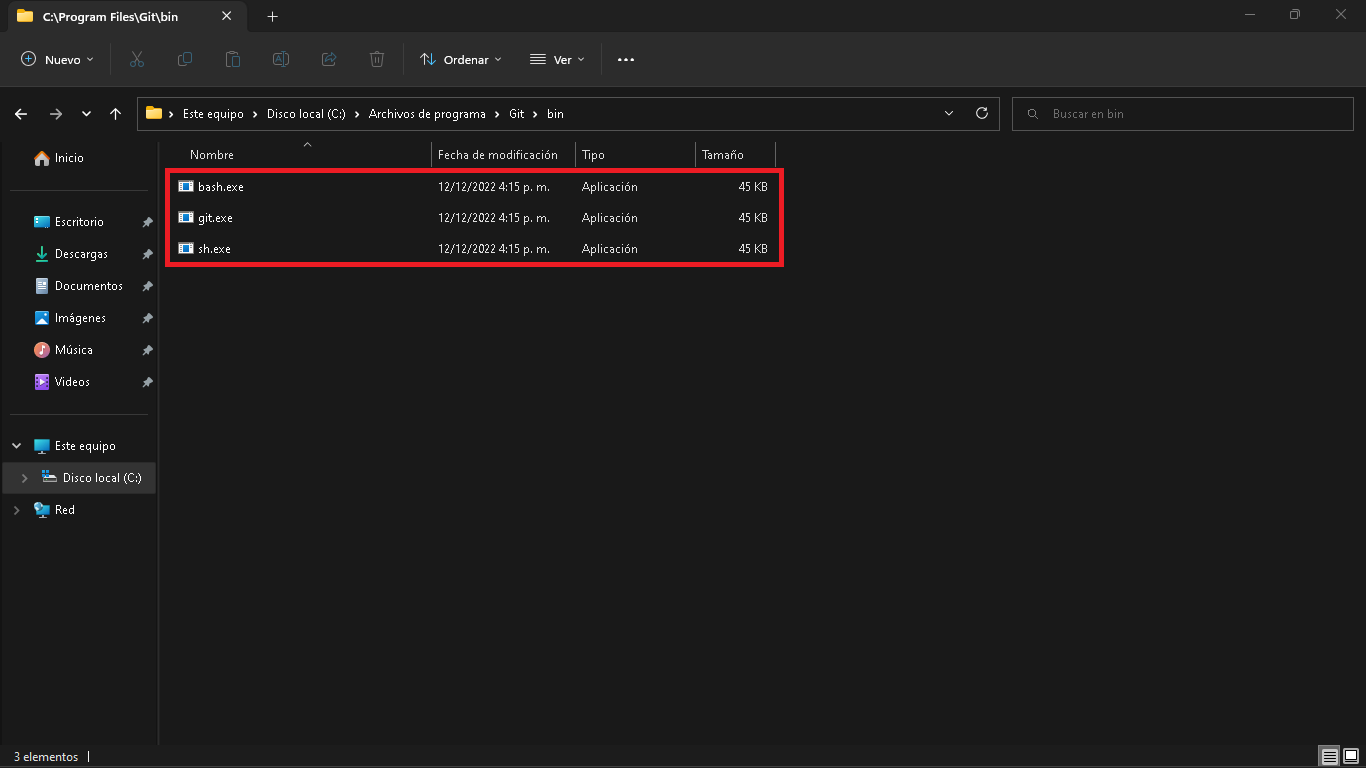This screenshot has width=1366, height=768.
Task: Click the Cut scissors icon
Action: (x=137, y=60)
